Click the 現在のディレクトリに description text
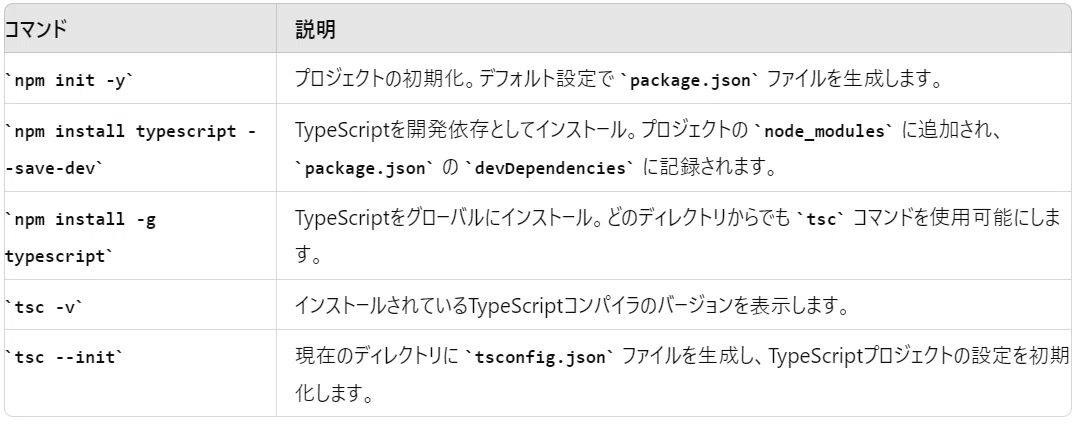 pyautogui.click(x=377, y=357)
